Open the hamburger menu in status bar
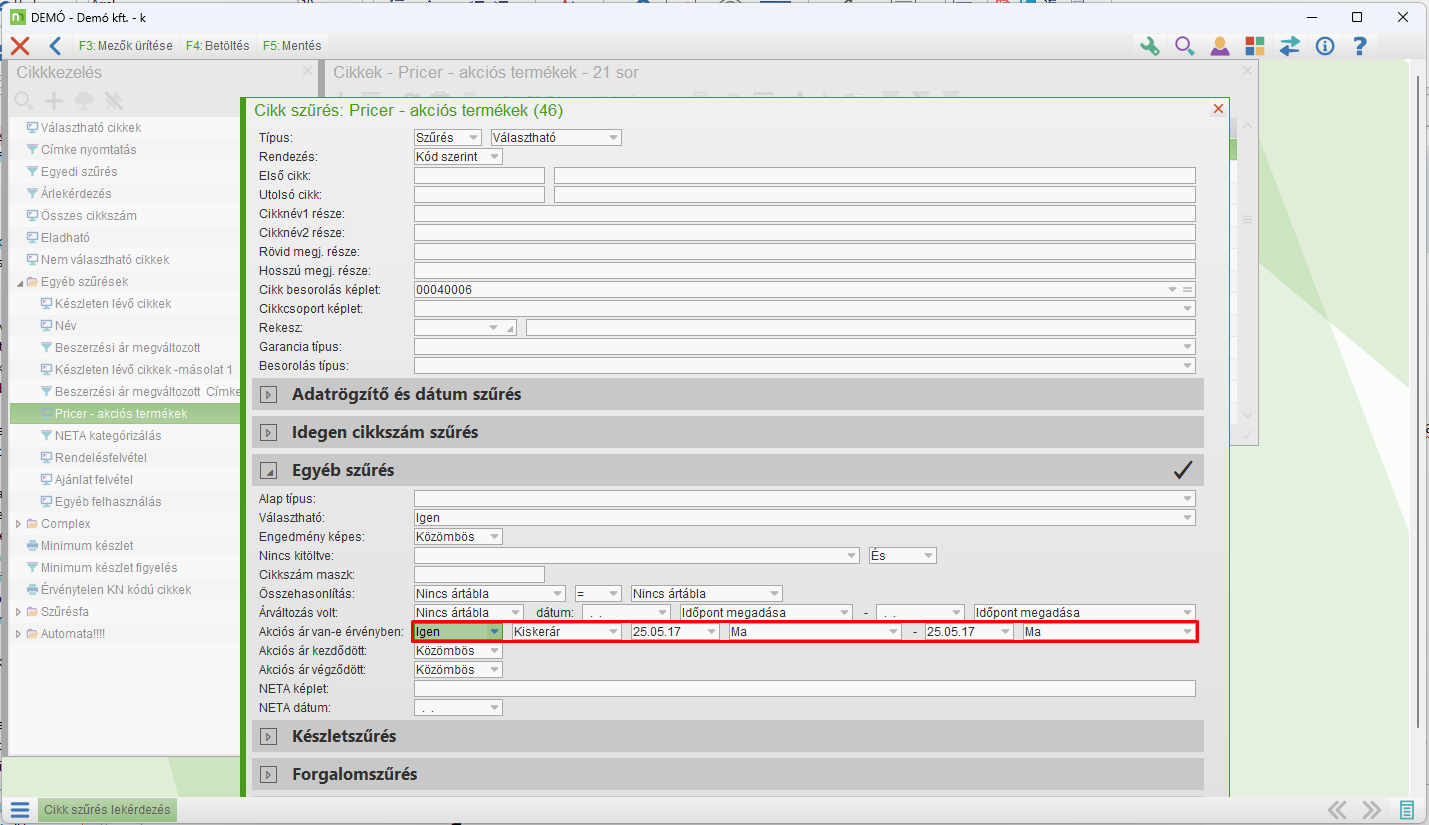The height and width of the screenshot is (825, 1429). click(x=20, y=810)
